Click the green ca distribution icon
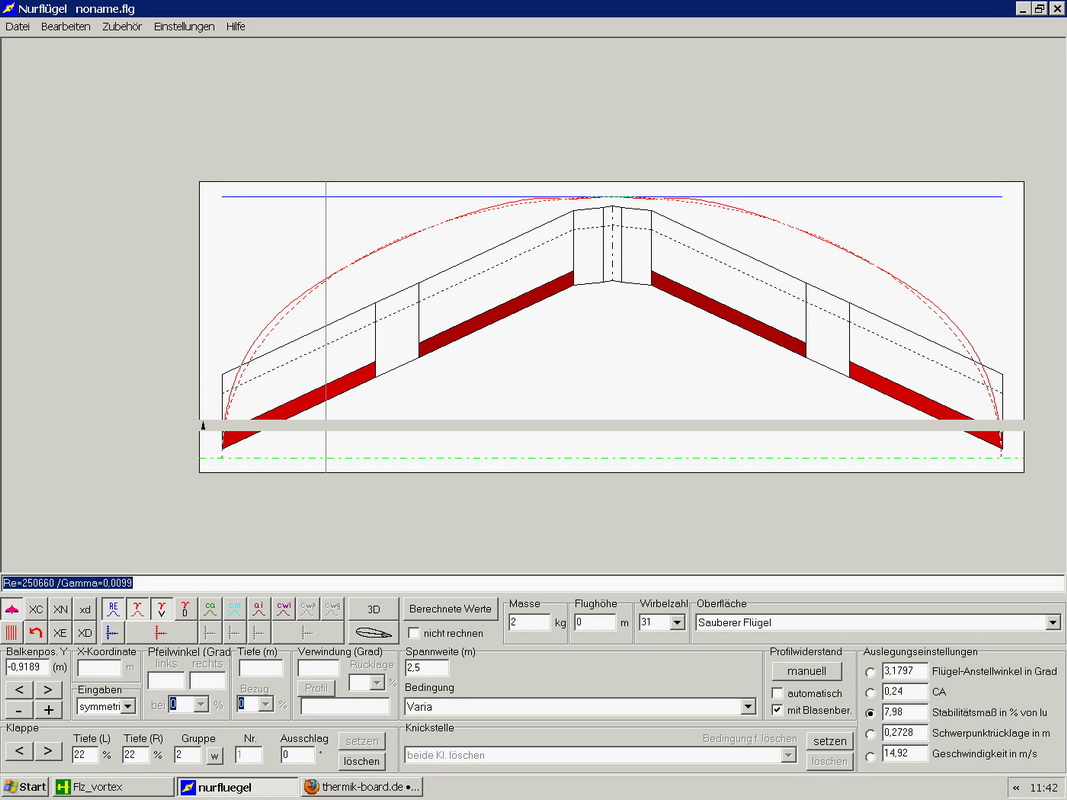 pyautogui.click(x=210, y=609)
